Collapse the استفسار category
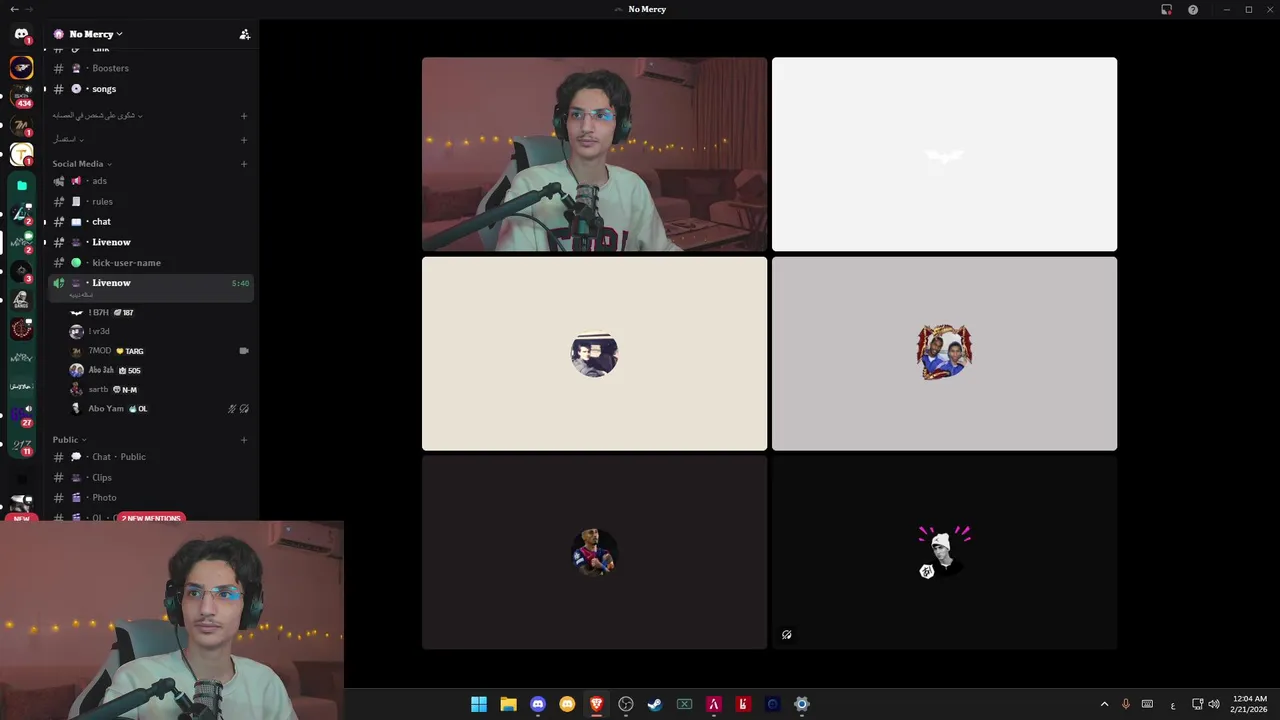This screenshot has height=720, width=1280. tap(68, 139)
